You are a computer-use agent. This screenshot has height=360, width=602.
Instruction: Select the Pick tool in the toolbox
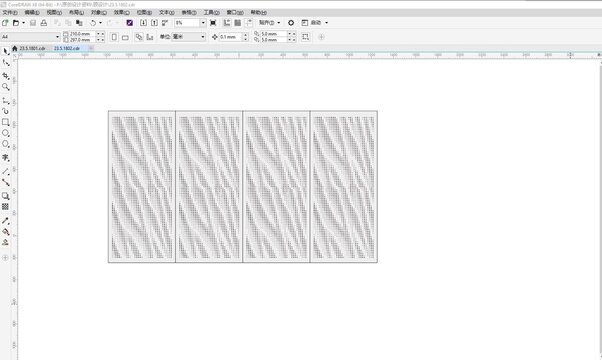pyautogui.click(x=5, y=51)
